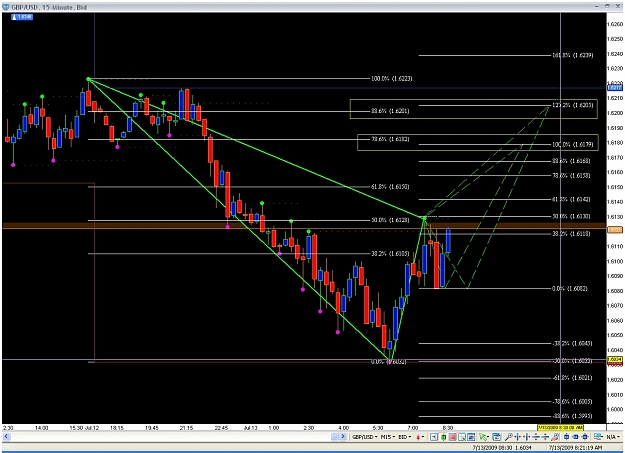Click the scroll-left arrow at bottom-left corner

tap(6, 437)
